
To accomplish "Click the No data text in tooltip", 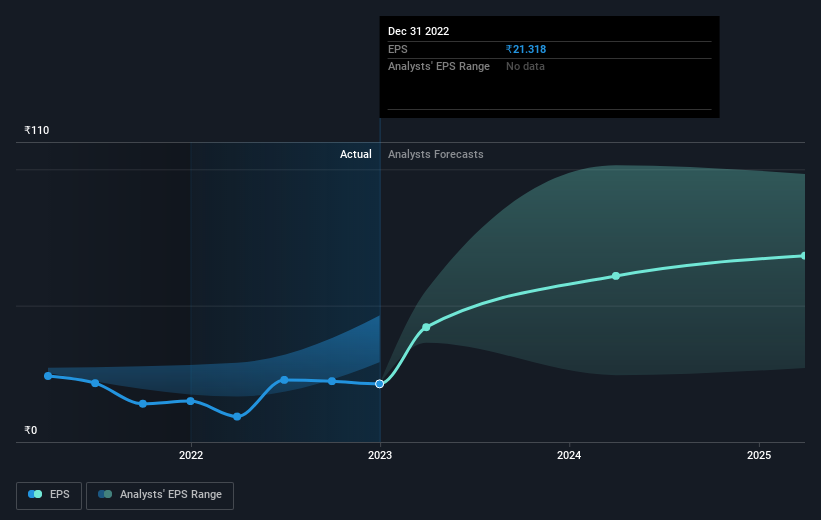I will tap(525, 67).
